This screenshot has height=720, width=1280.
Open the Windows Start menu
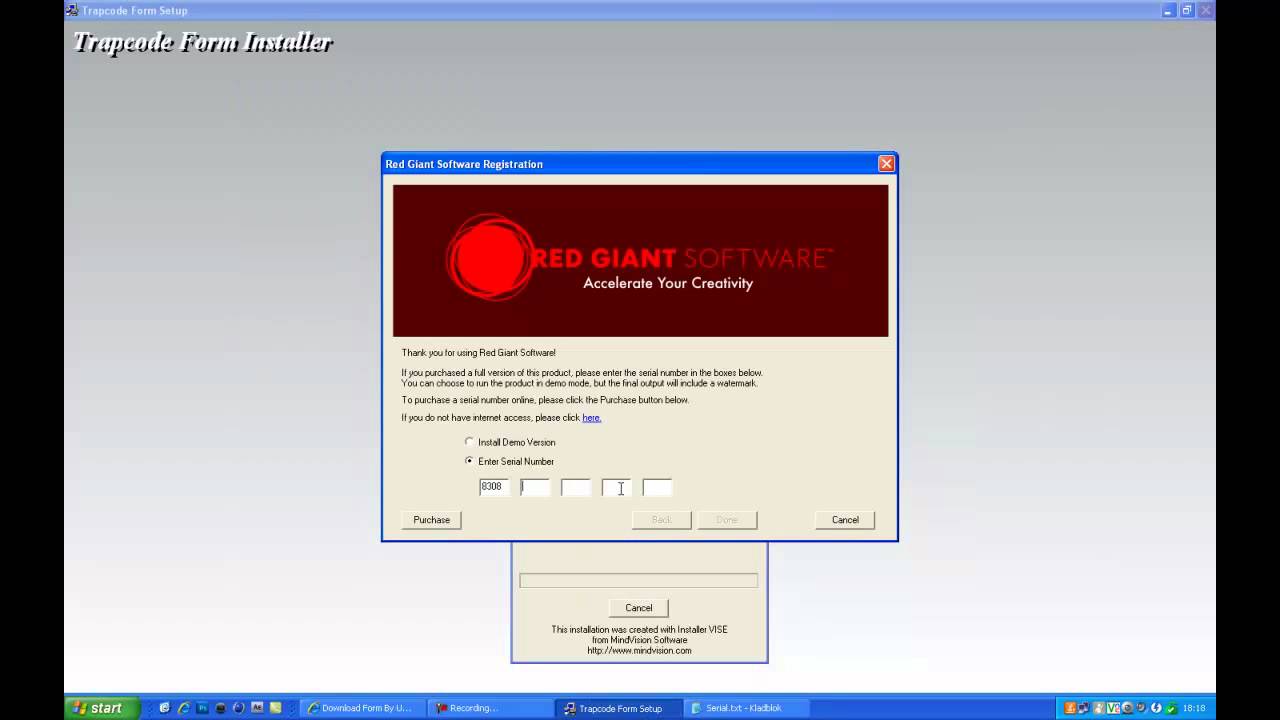pos(103,708)
